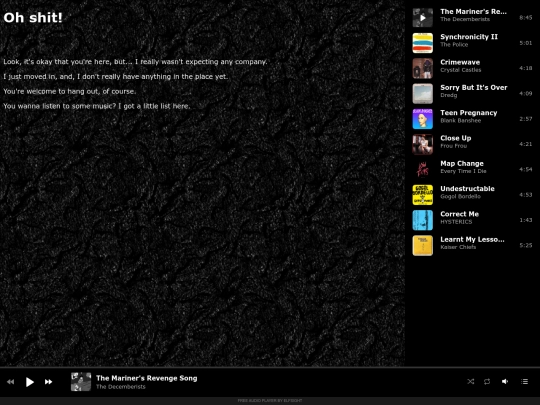Click the Close Up album cover
Image resolution: width=540 pixels, height=405 pixels.
click(x=423, y=144)
